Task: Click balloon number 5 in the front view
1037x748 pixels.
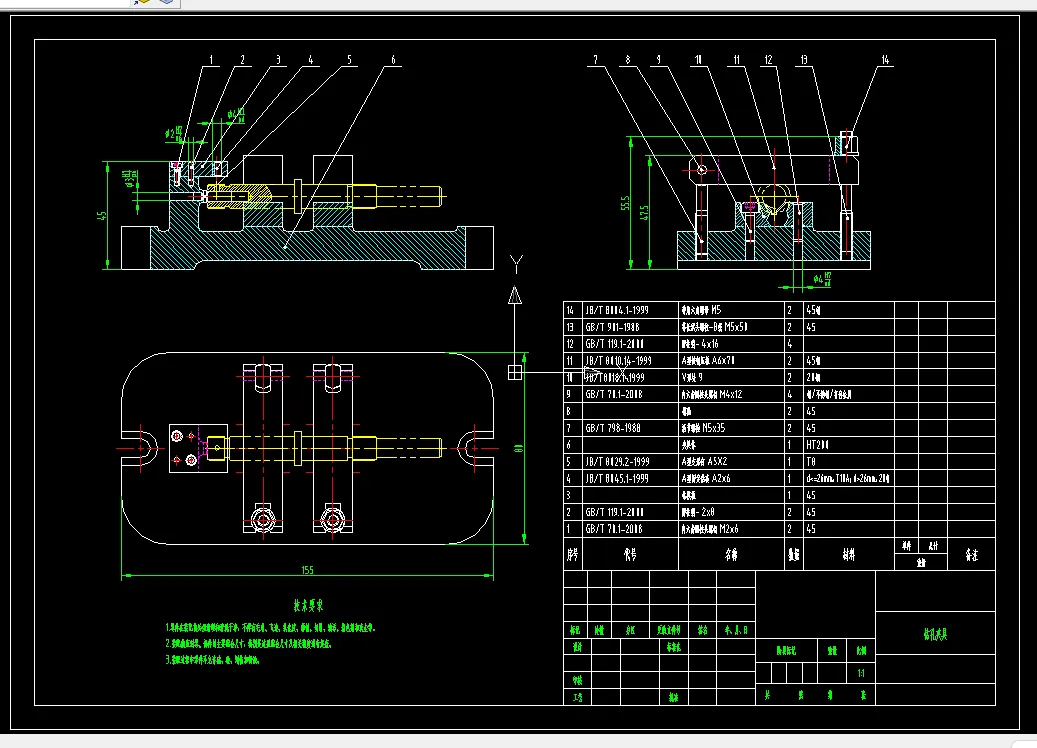Action: click(349, 60)
